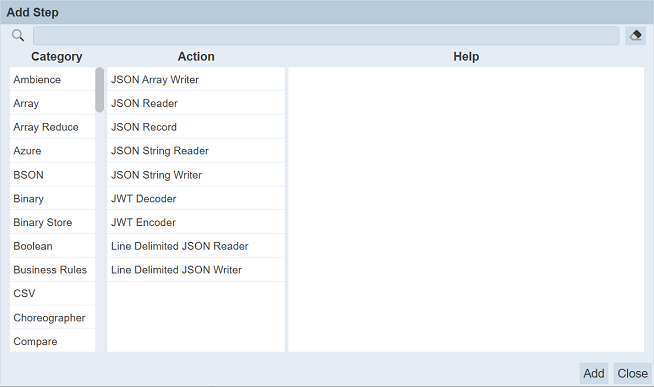Click the eraser clear-search icon
Screen dimensions: 654x387
click(635, 35)
